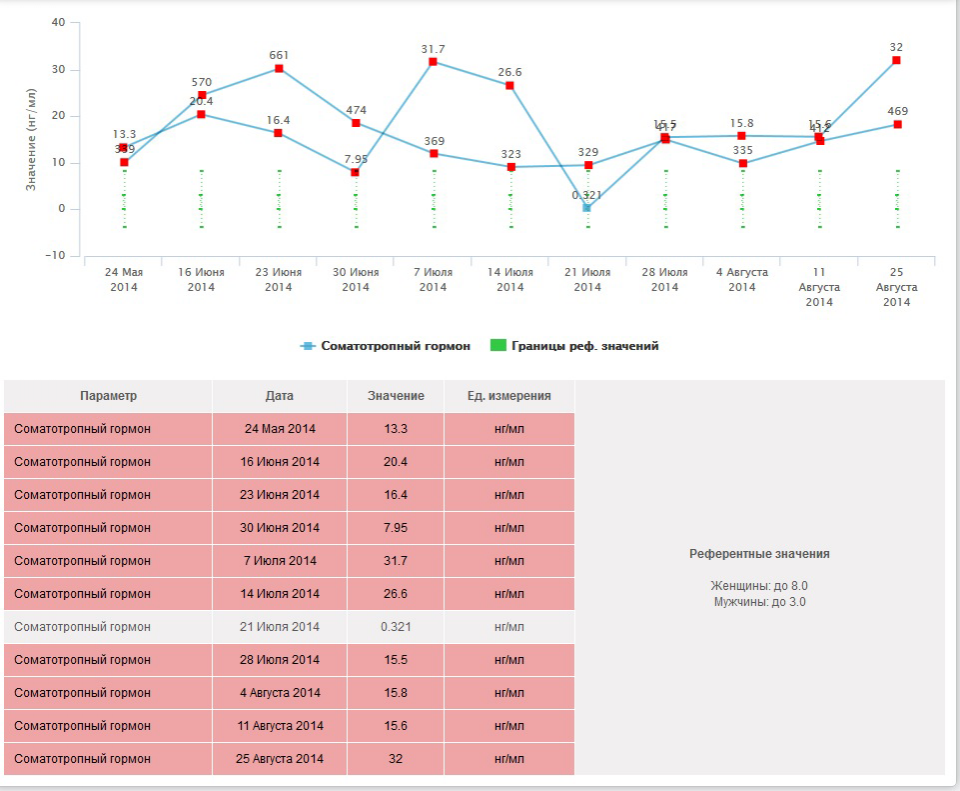This screenshot has width=960, height=791.
Task: Click the Ед. измерения column header
Action: [x=509, y=396]
